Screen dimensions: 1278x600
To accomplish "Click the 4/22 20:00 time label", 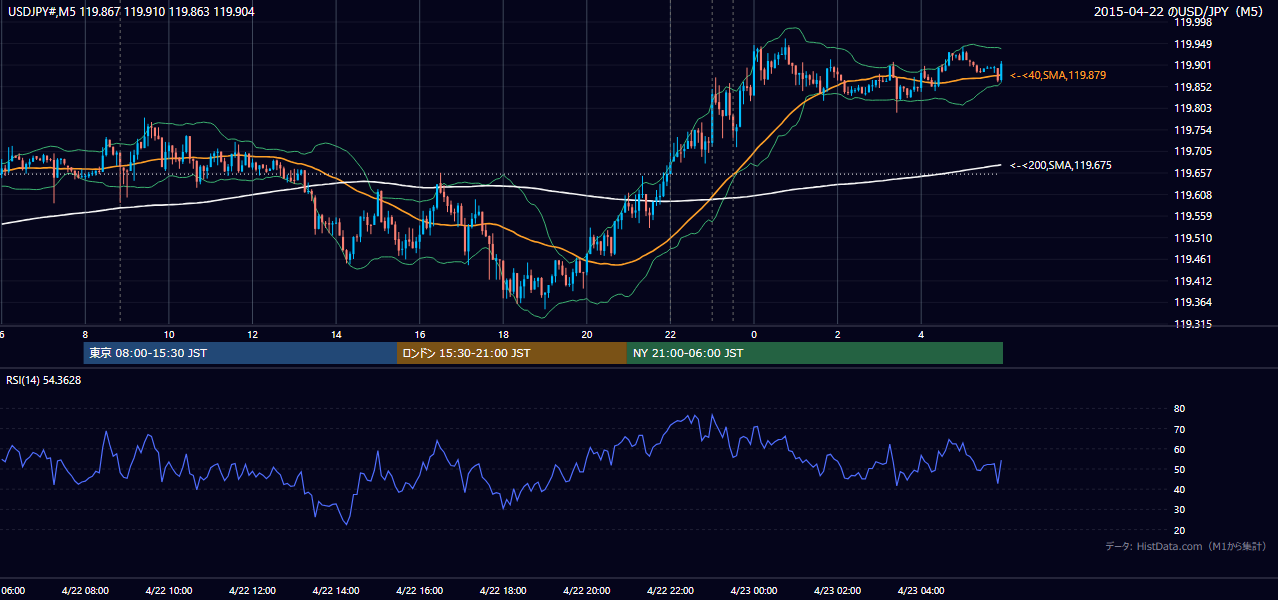I will tap(587, 590).
